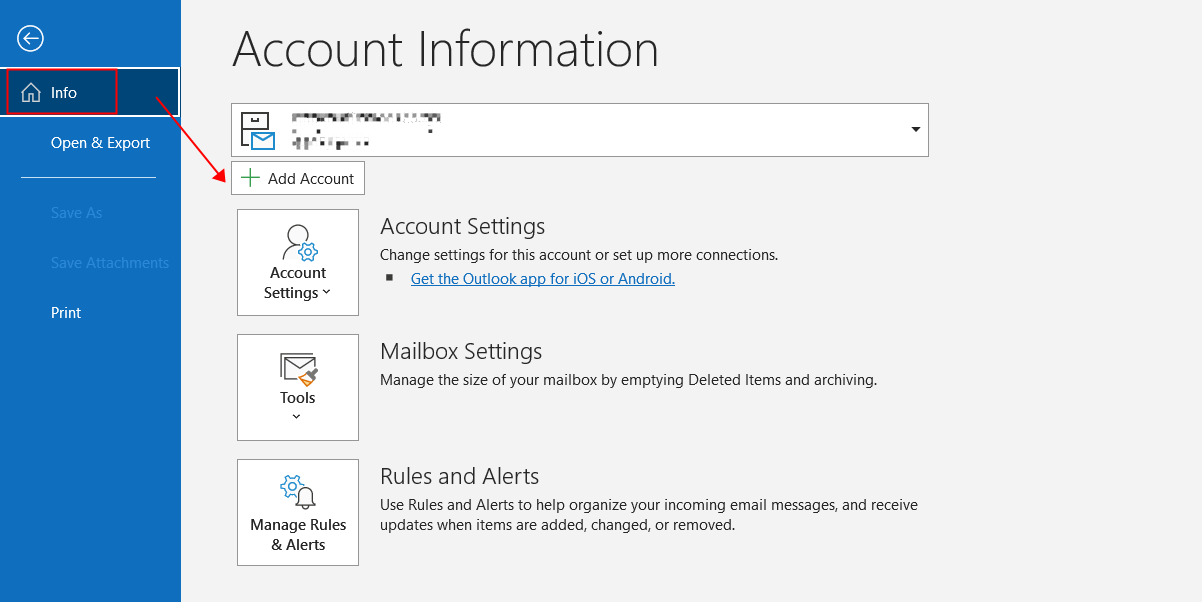This screenshot has width=1202, height=602.
Task: Select Print in the left sidebar
Action: tap(66, 313)
